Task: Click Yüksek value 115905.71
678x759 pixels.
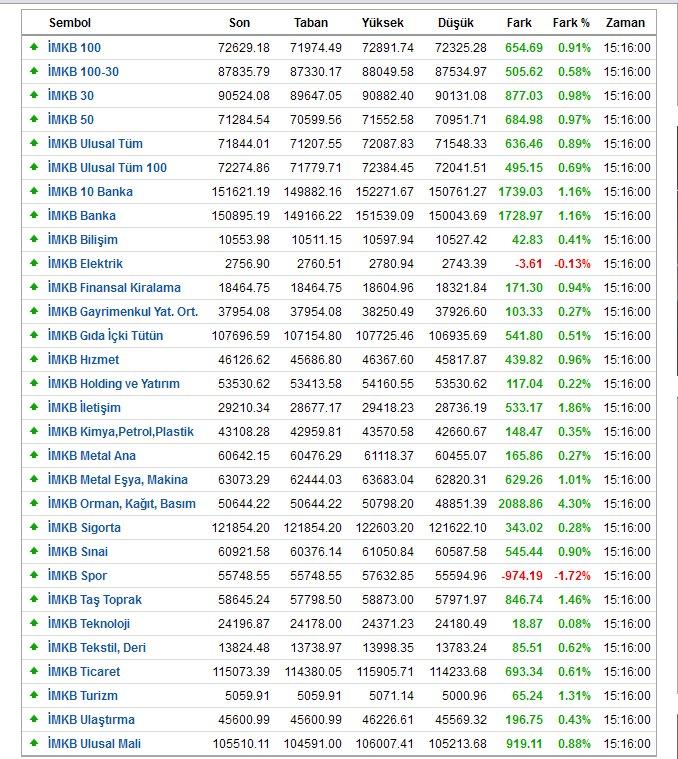Action: coord(385,671)
